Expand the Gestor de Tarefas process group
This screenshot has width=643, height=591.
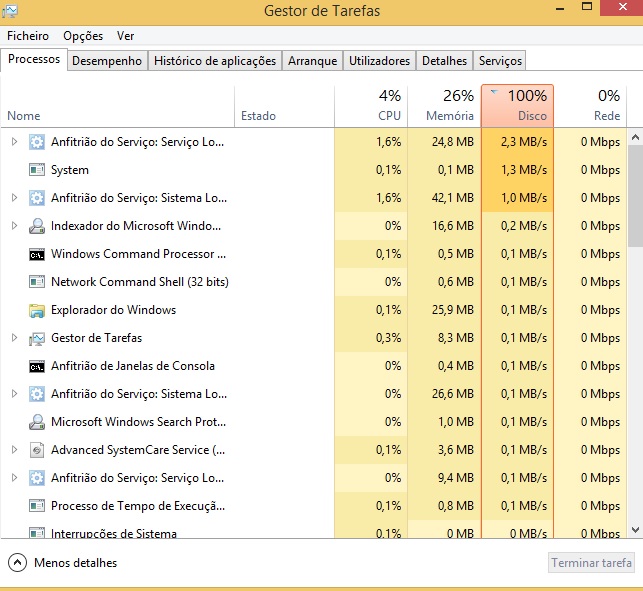click(x=14, y=338)
